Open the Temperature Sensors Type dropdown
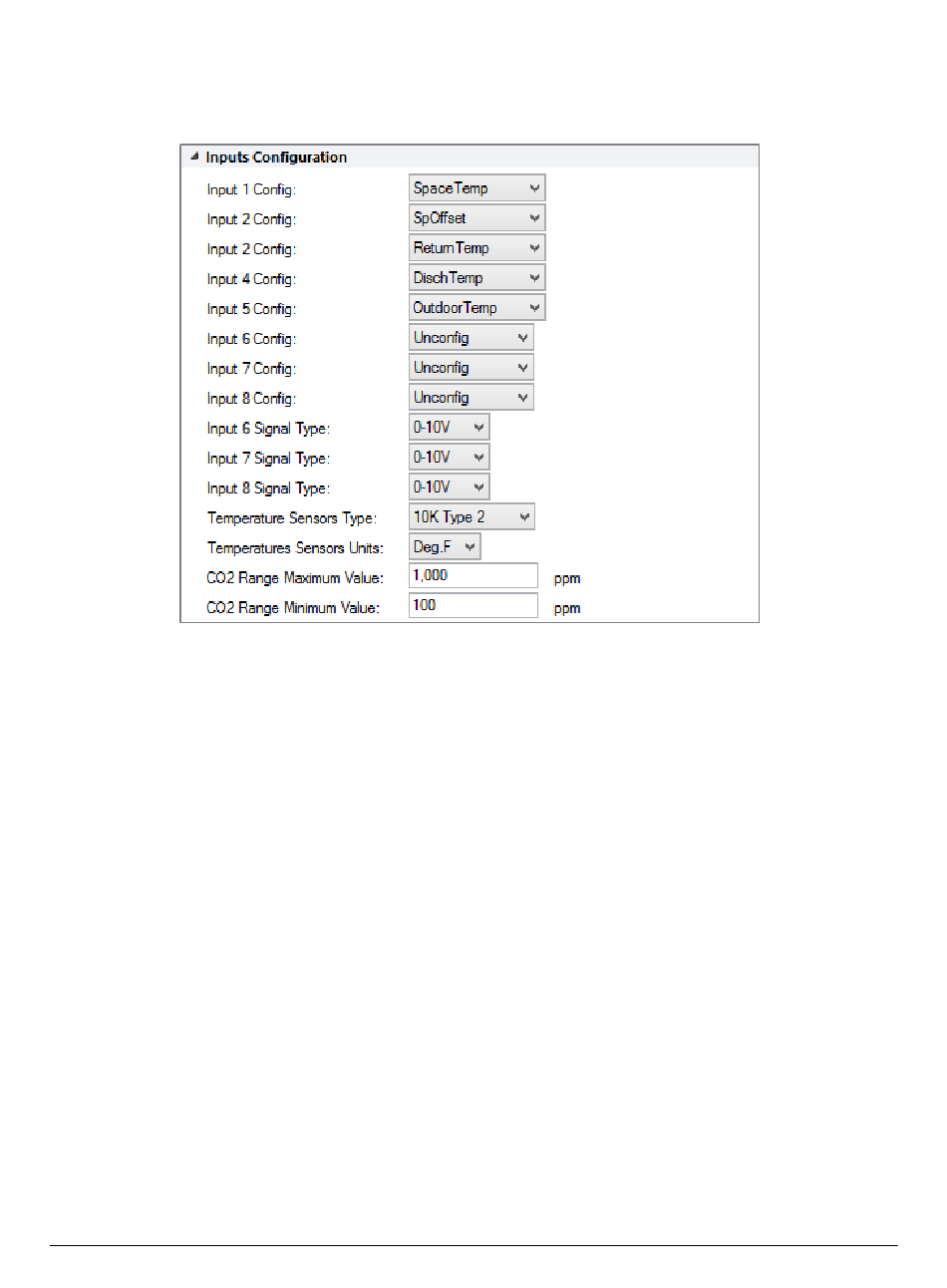 [x=472, y=517]
